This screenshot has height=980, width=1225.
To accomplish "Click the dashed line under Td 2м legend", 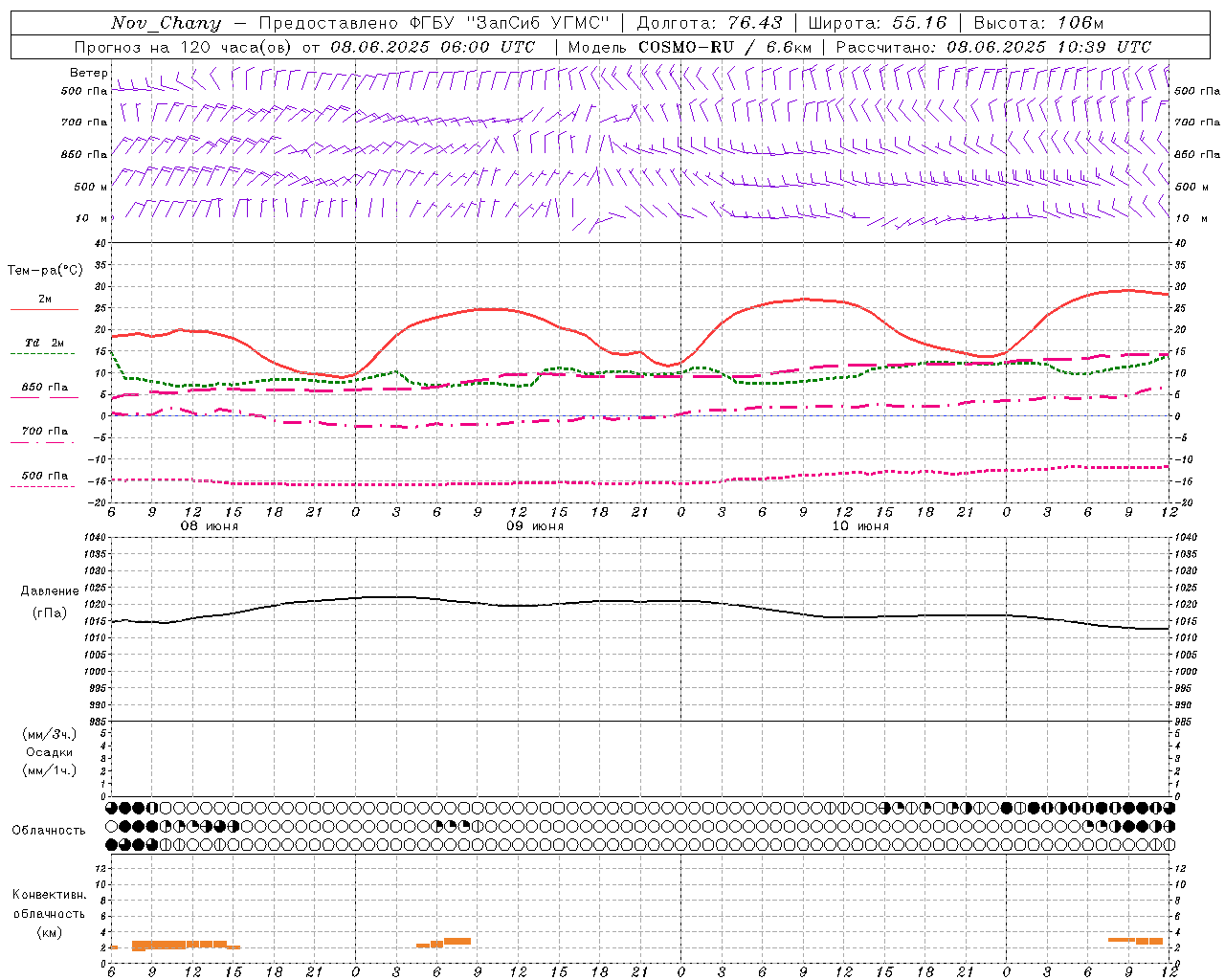I will [42, 354].
